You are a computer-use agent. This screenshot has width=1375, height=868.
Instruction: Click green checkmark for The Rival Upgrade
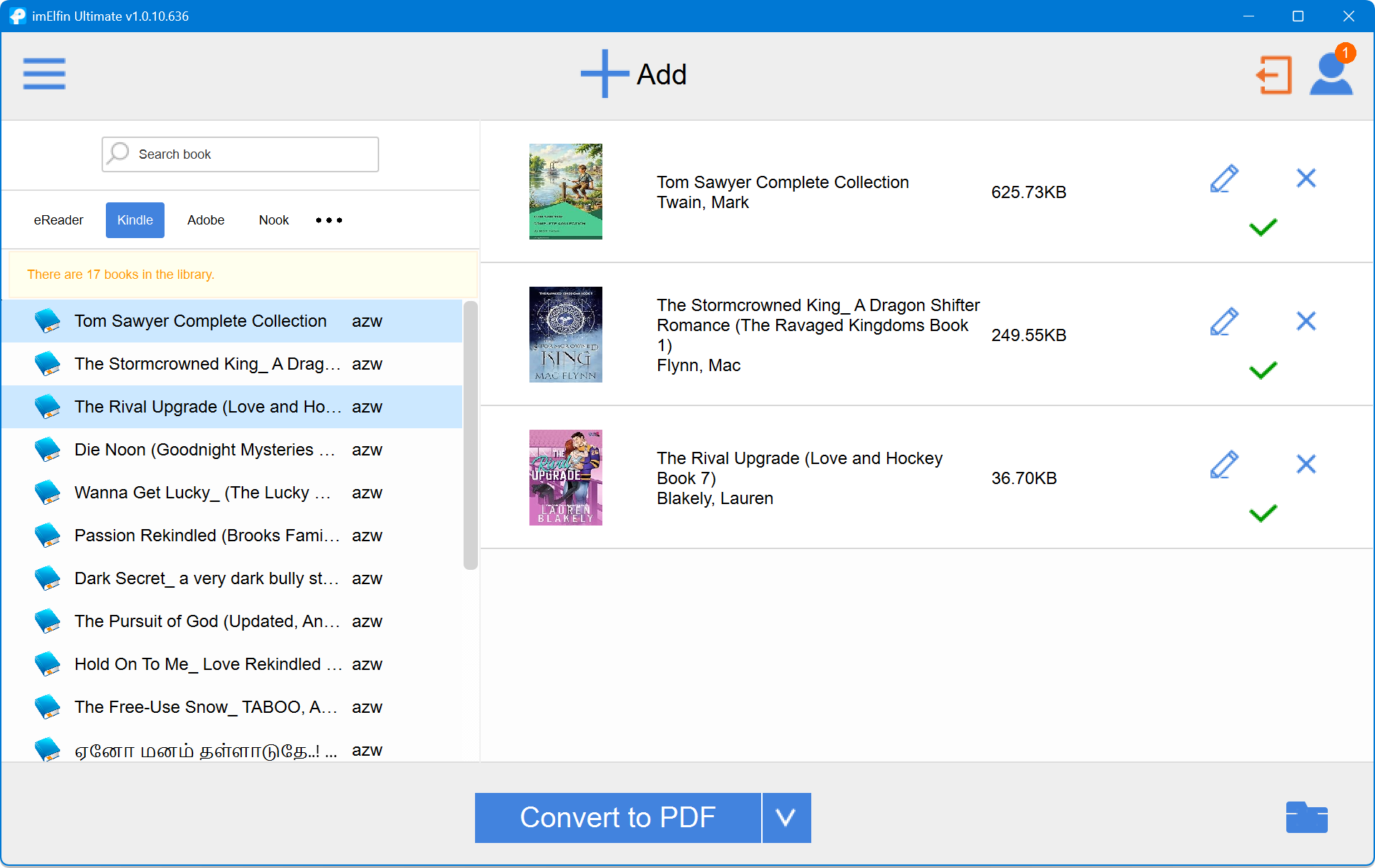(1263, 513)
